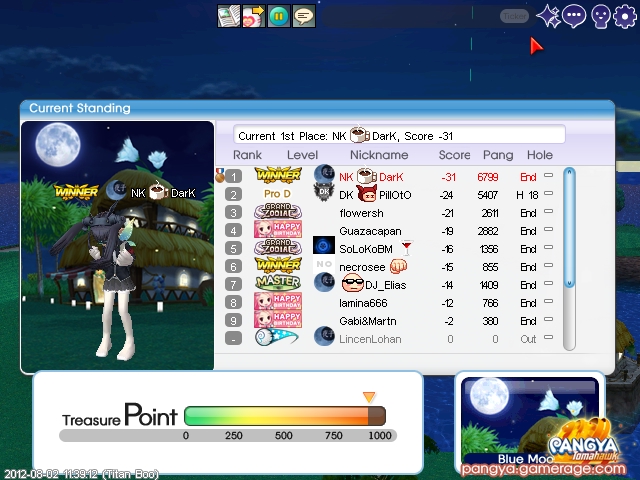Sort standings by Level column
Viewport: 640px width, 480px height.
tap(302, 155)
